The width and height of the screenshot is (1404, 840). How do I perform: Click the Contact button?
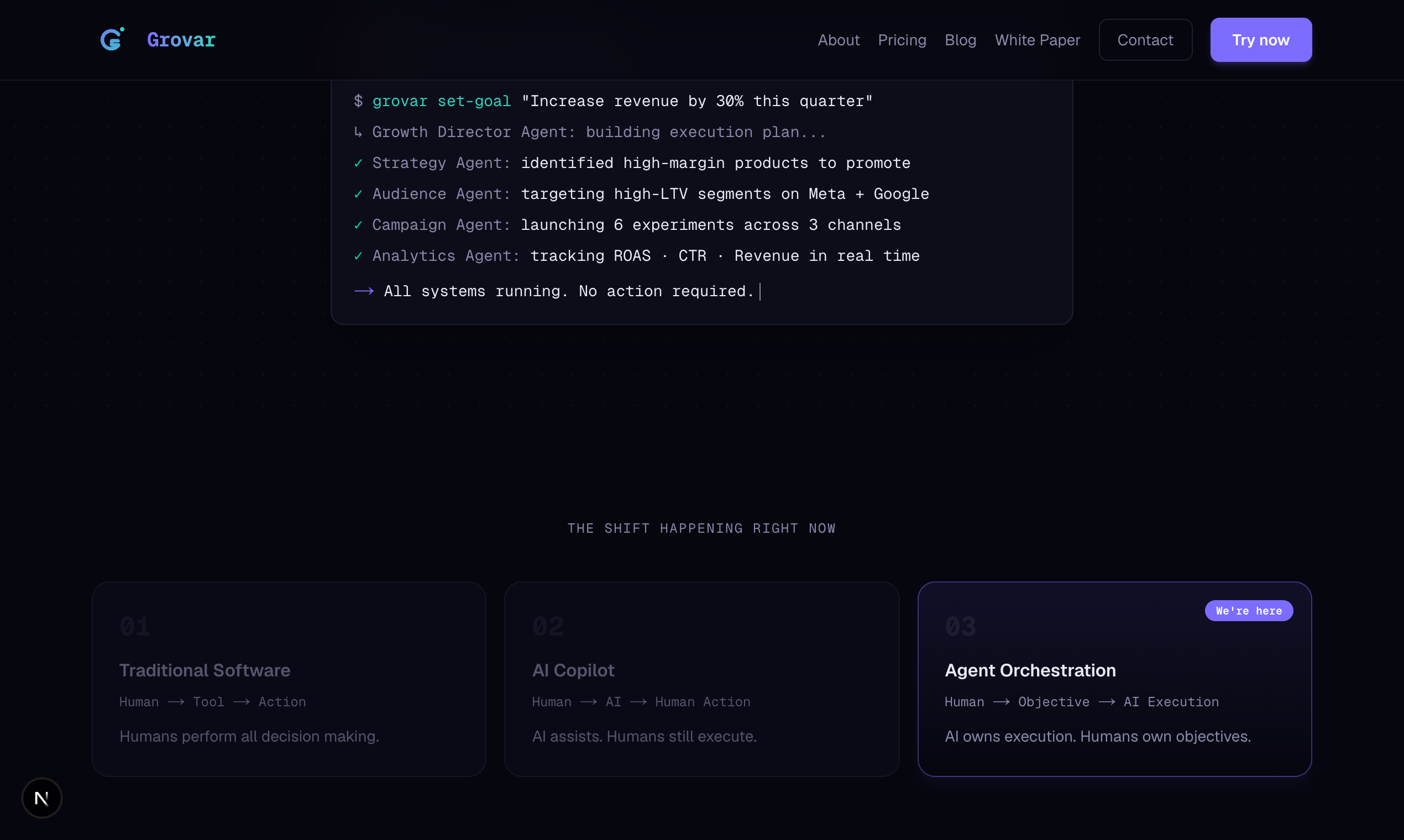1145,40
